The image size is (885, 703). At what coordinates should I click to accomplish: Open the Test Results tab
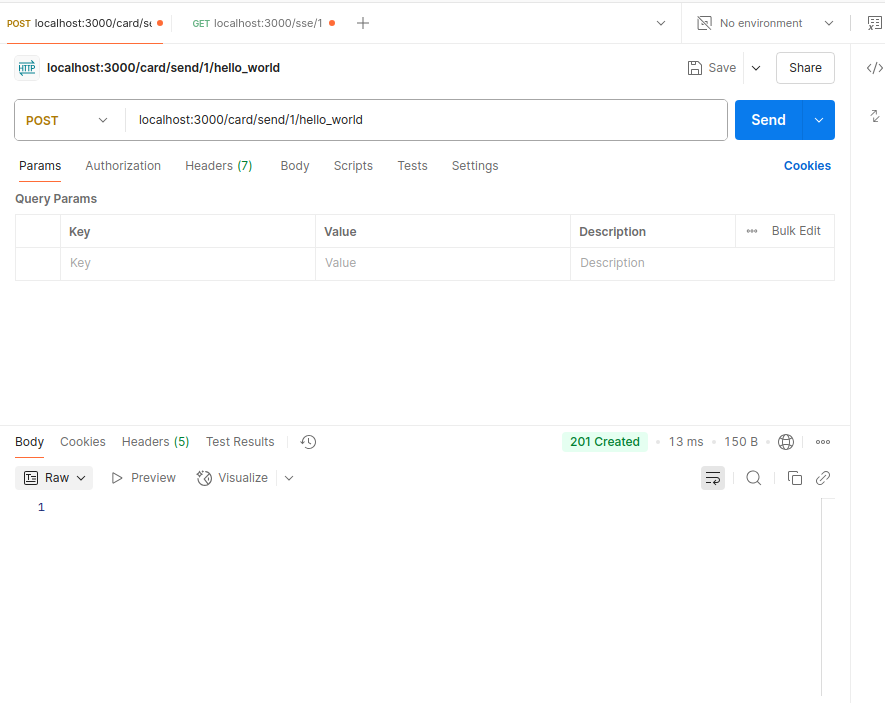[x=240, y=442]
